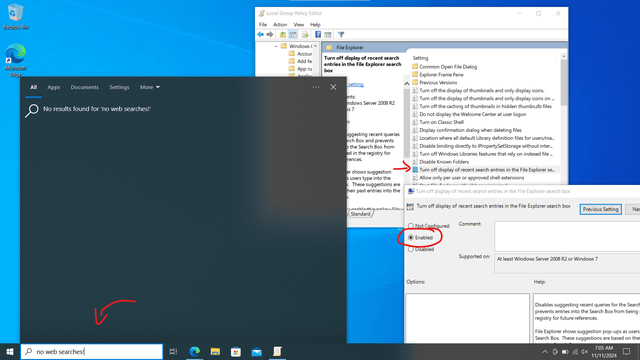The width and height of the screenshot is (640, 360).
Task: Click the Previous Setting button
Action: [600, 209]
